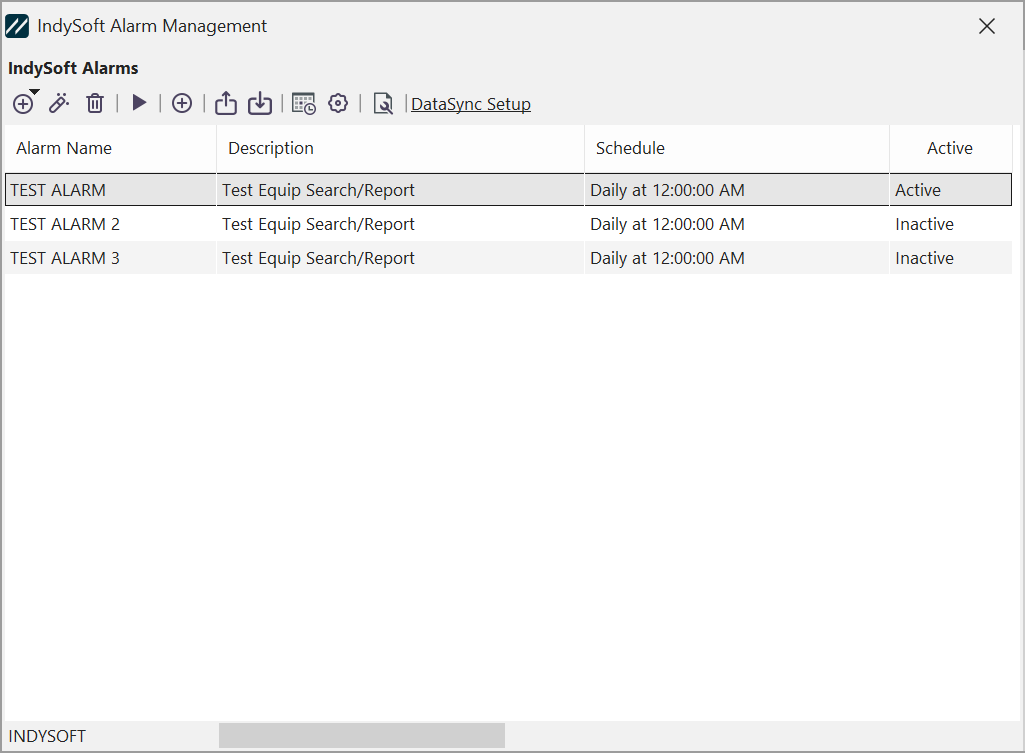
Task: Sort by Alarm Name column header
Action: [x=64, y=148]
